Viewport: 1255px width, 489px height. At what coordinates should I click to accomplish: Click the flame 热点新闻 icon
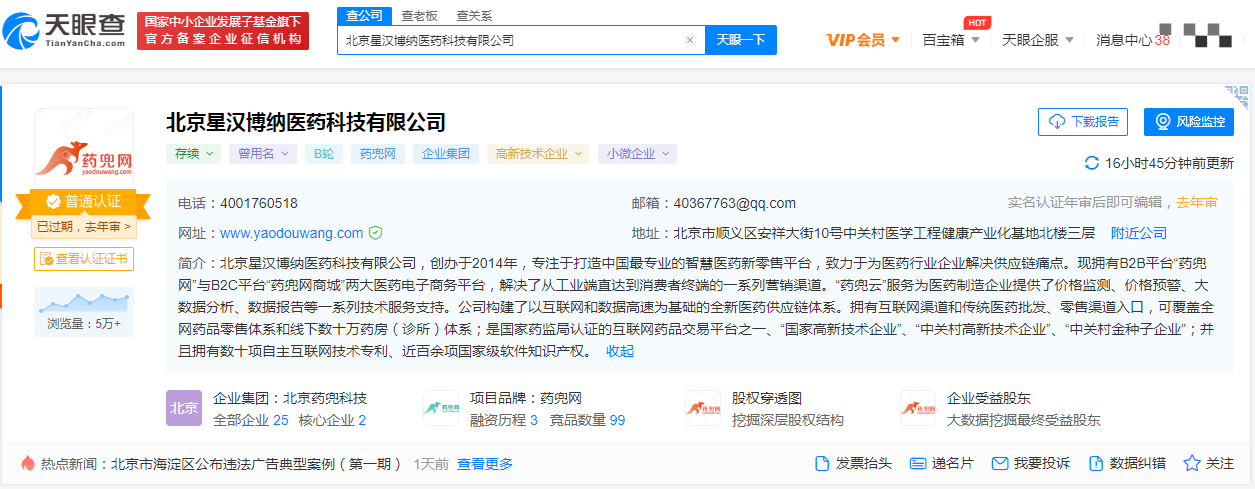[x=27, y=463]
